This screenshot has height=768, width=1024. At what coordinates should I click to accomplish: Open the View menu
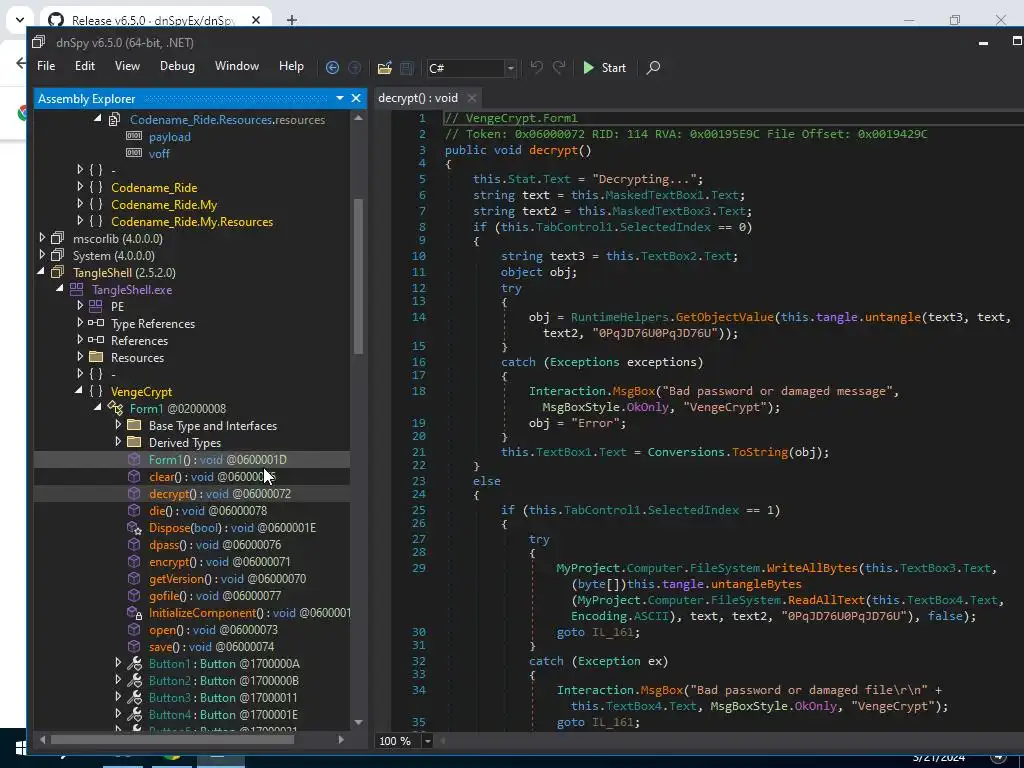tap(127, 66)
